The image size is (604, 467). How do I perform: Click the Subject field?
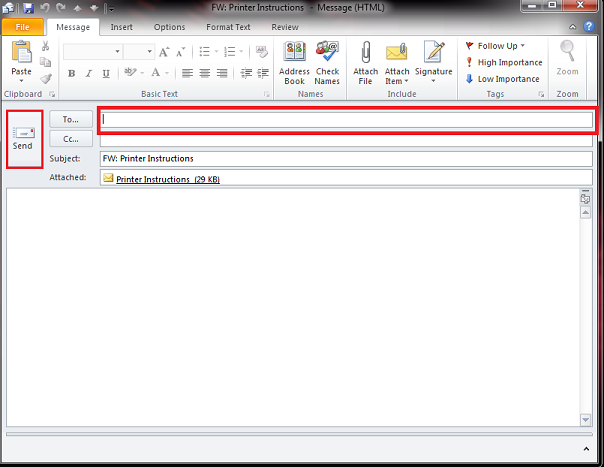[x=347, y=159]
